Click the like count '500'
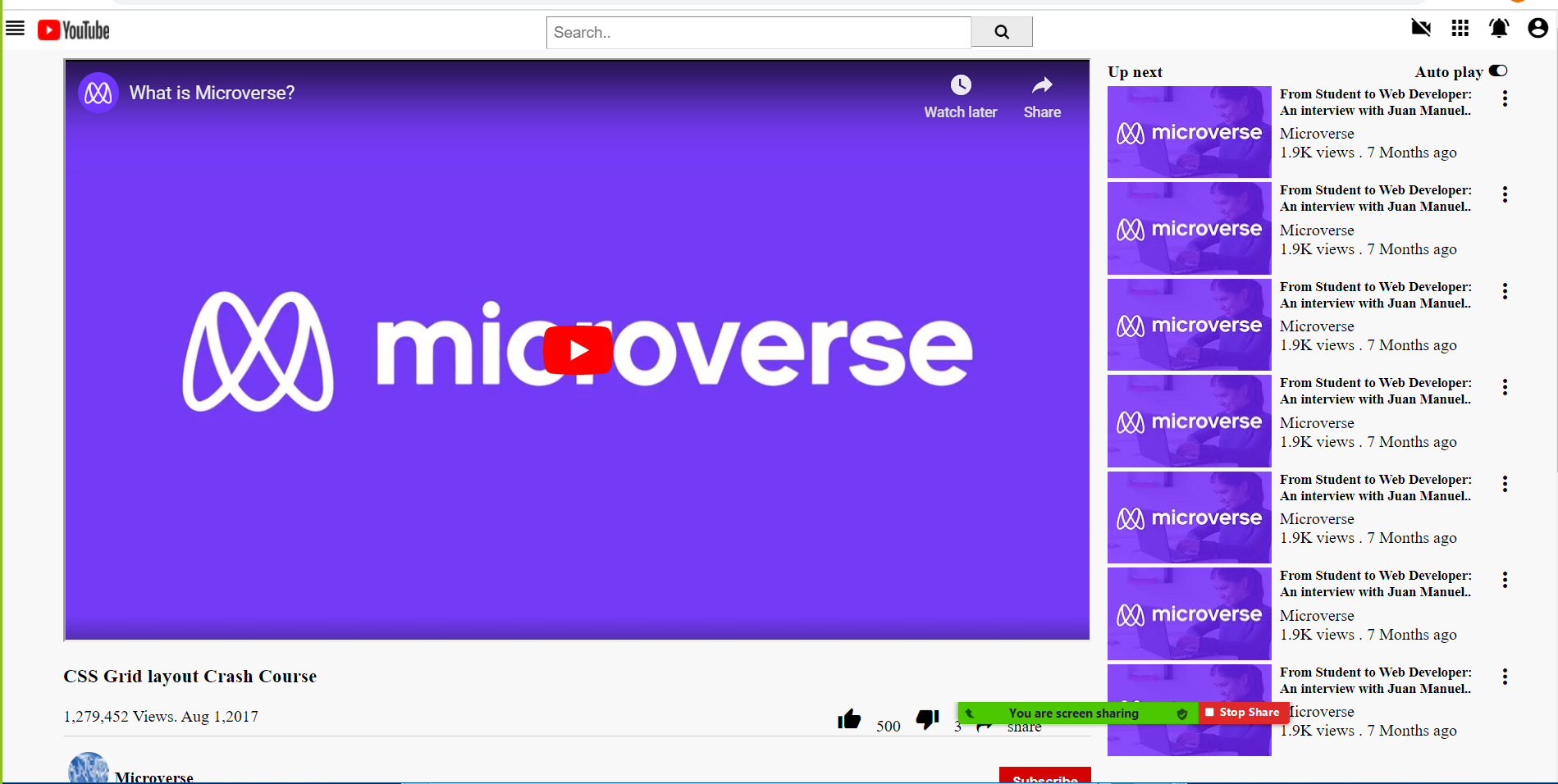This screenshot has height=784, width=1558. [x=888, y=727]
